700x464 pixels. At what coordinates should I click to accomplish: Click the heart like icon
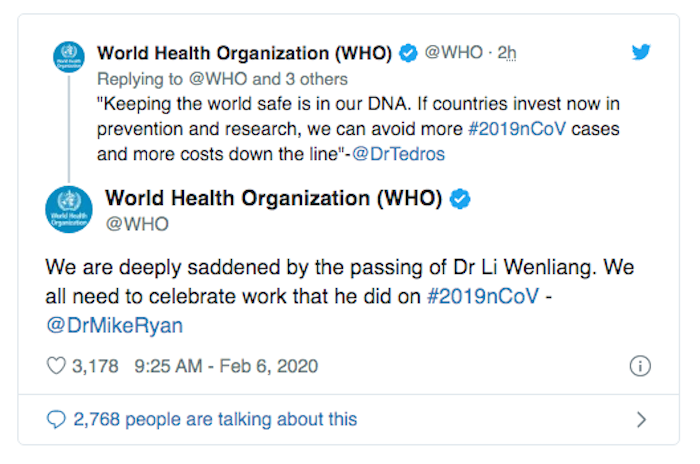pos(57,366)
